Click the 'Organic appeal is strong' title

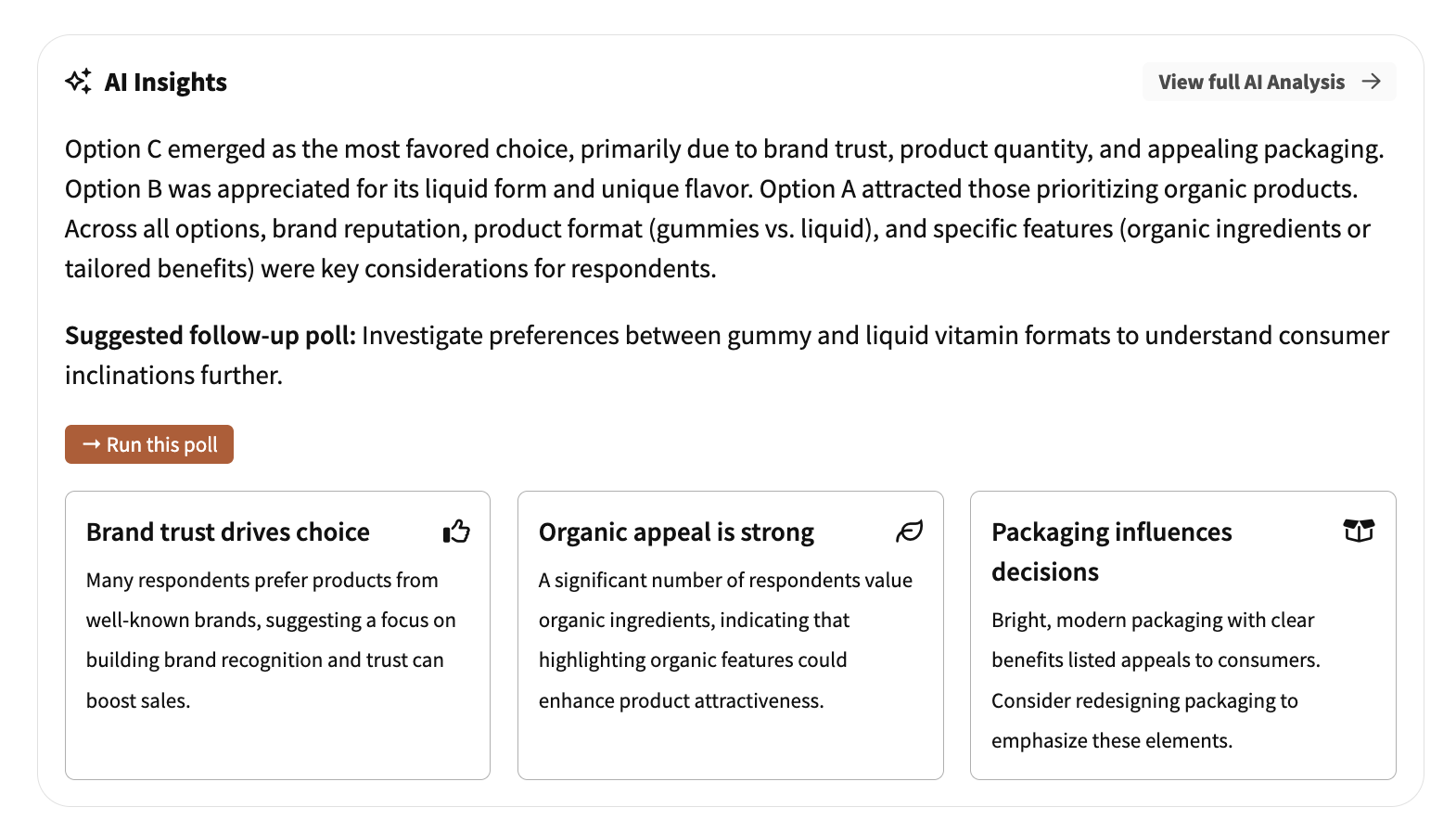pos(676,532)
